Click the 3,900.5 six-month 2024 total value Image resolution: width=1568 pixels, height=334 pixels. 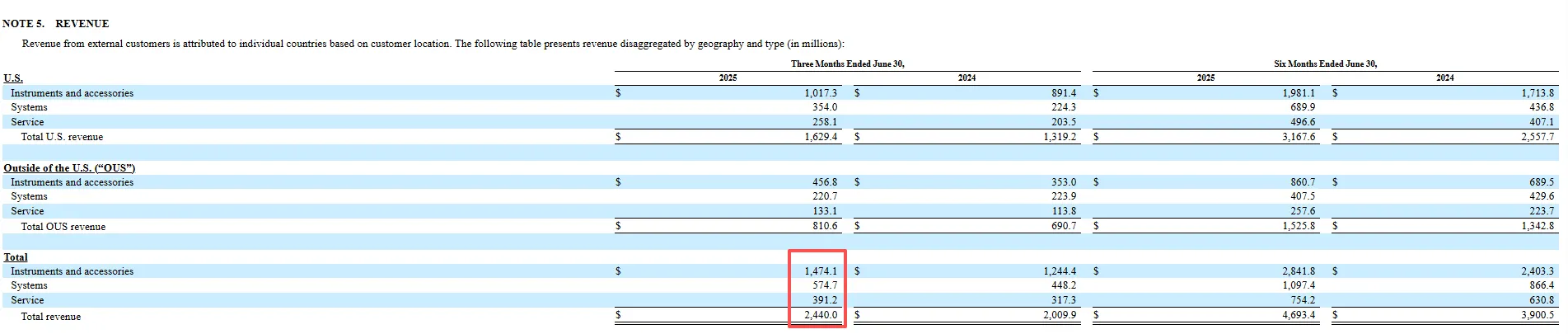click(1538, 315)
